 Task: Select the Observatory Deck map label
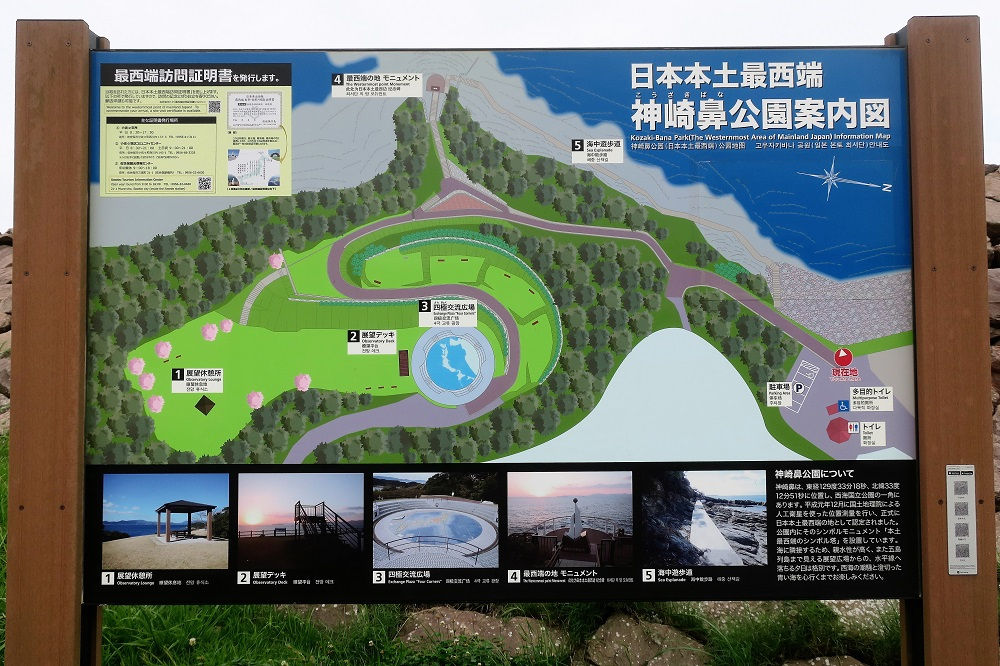[x=372, y=342]
